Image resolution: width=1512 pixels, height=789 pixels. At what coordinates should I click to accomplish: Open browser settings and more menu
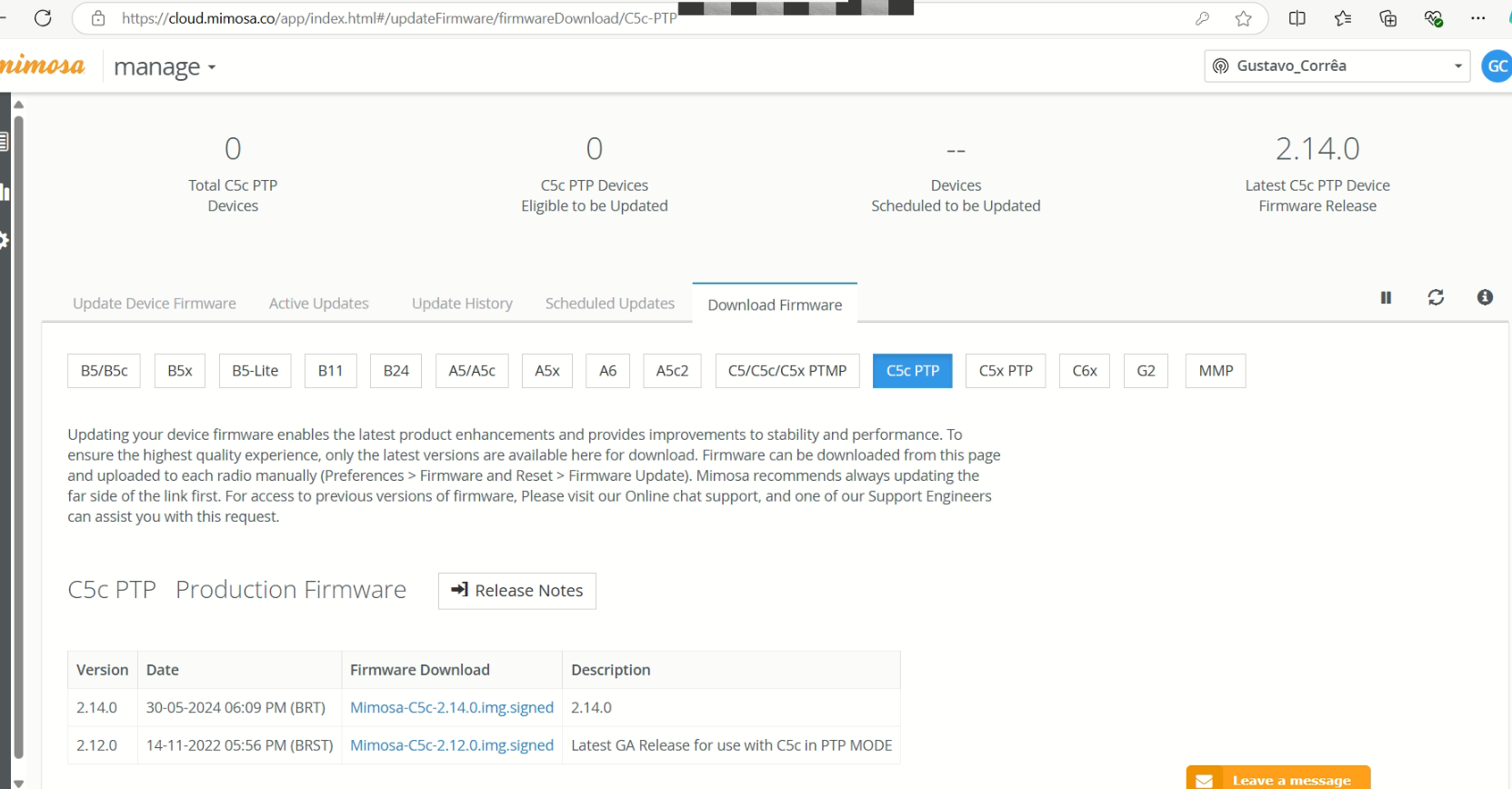coord(1478,18)
